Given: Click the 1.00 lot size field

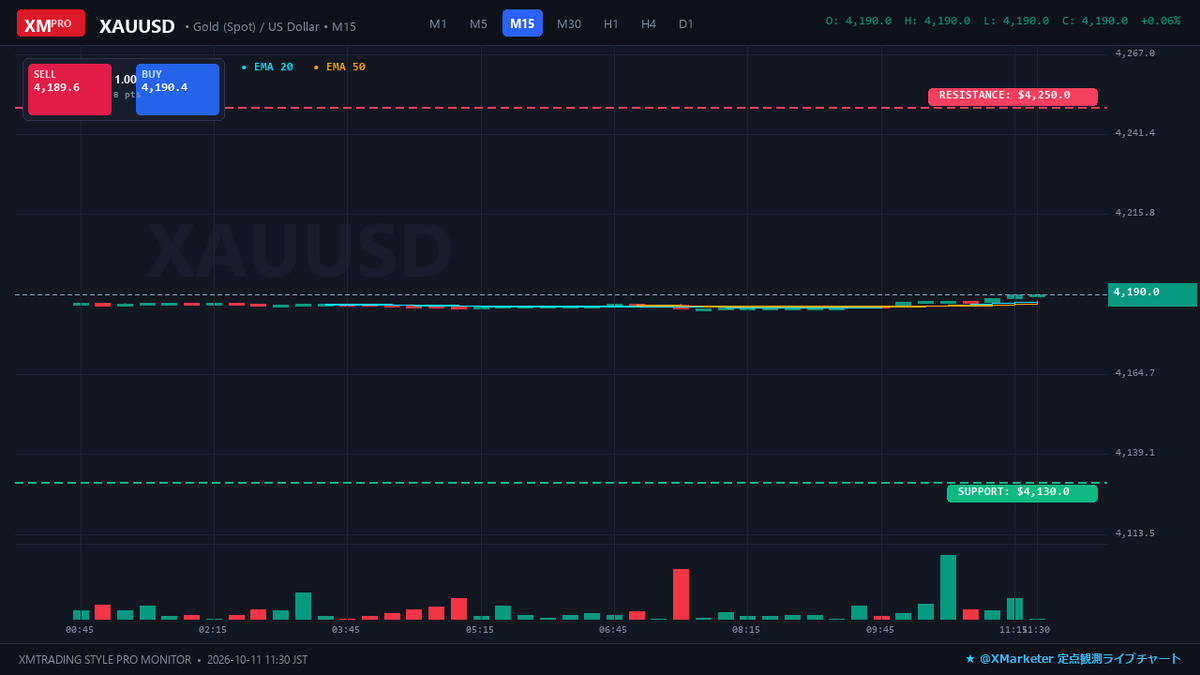Looking at the screenshot, I should pos(125,79).
